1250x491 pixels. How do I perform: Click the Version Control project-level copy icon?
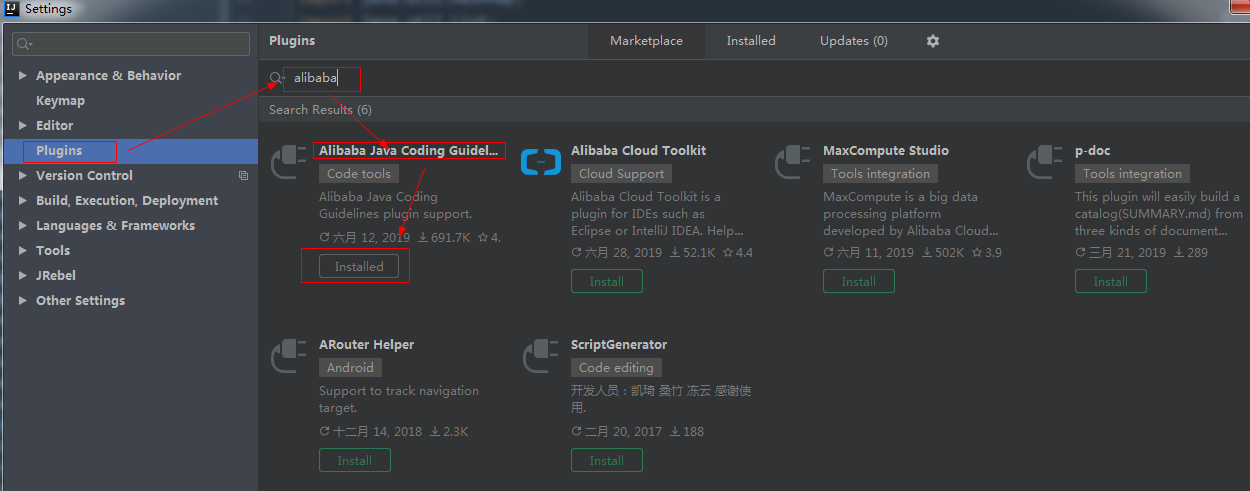click(x=243, y=176)
